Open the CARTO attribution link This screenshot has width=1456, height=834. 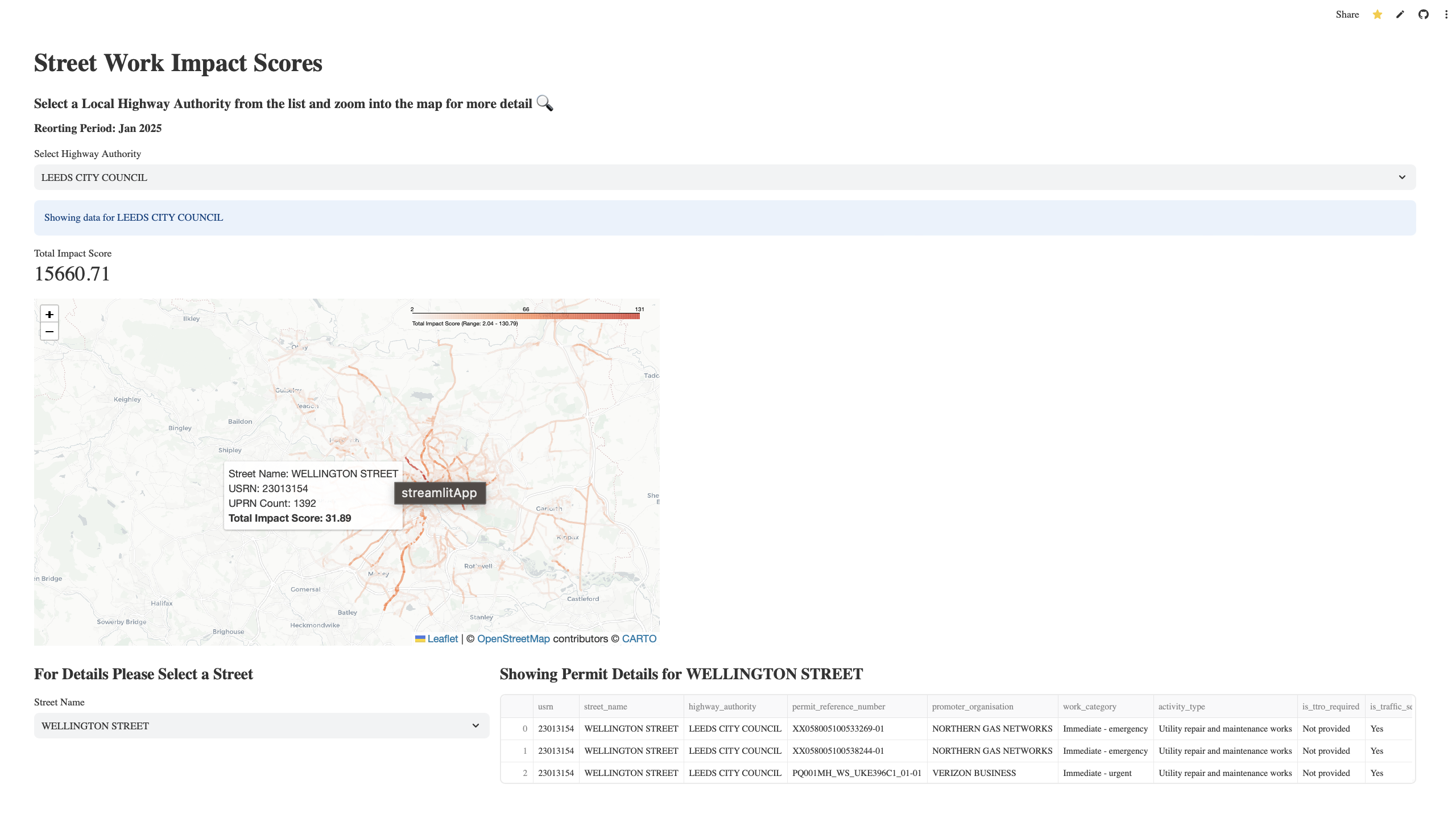[x=639, y=639]
